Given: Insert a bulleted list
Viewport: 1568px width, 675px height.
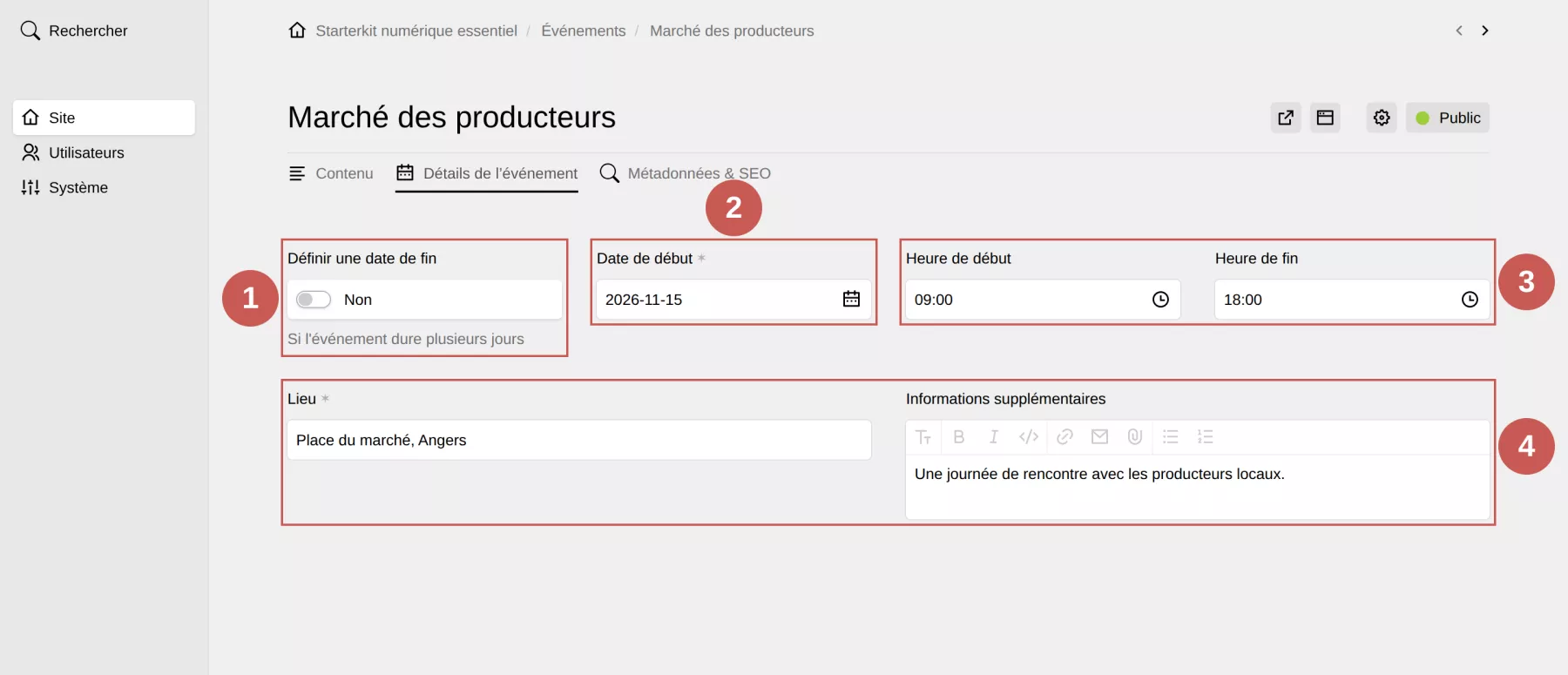Looking at the screenshot, I should (1171, 437).
